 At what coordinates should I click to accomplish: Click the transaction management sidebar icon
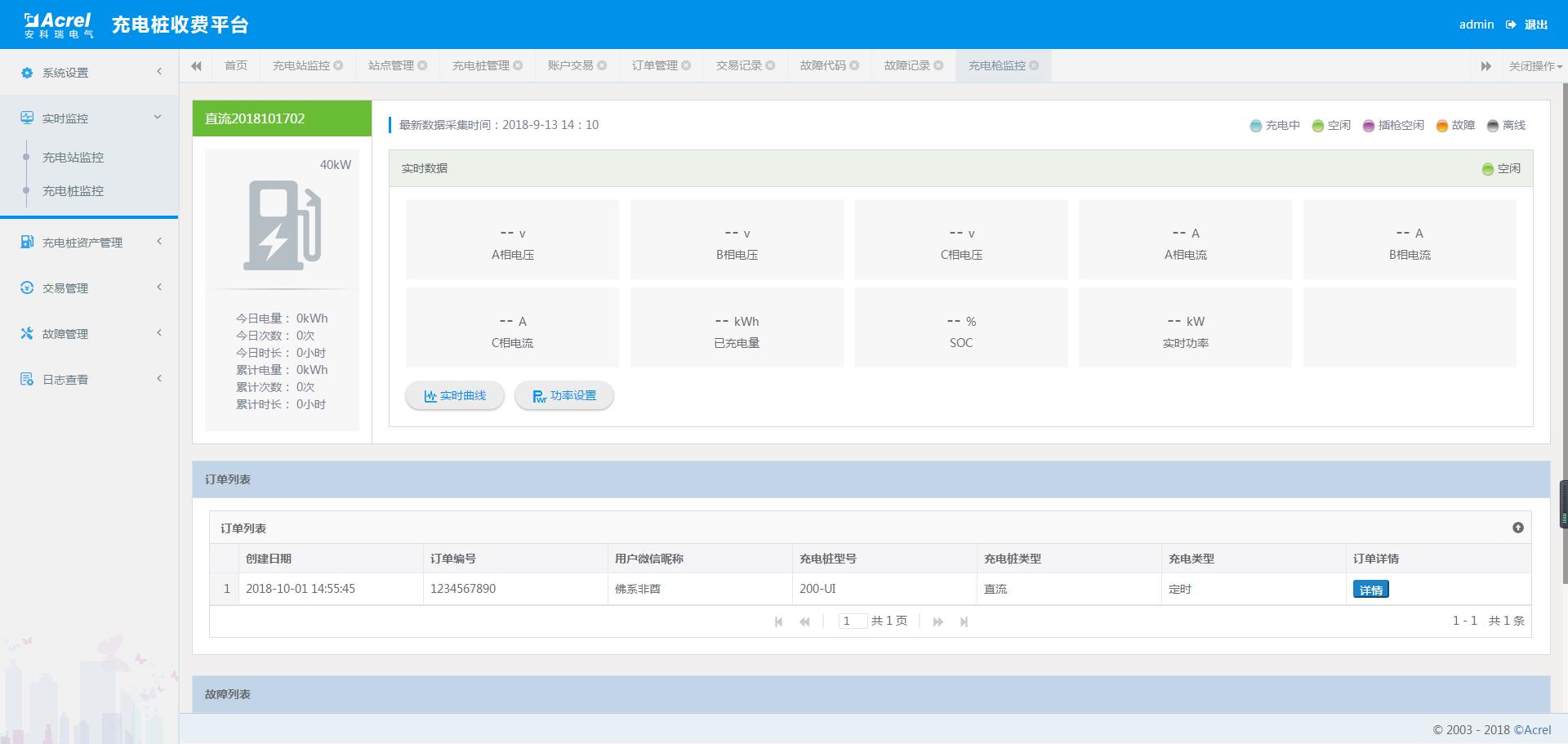tap(27, 288)
